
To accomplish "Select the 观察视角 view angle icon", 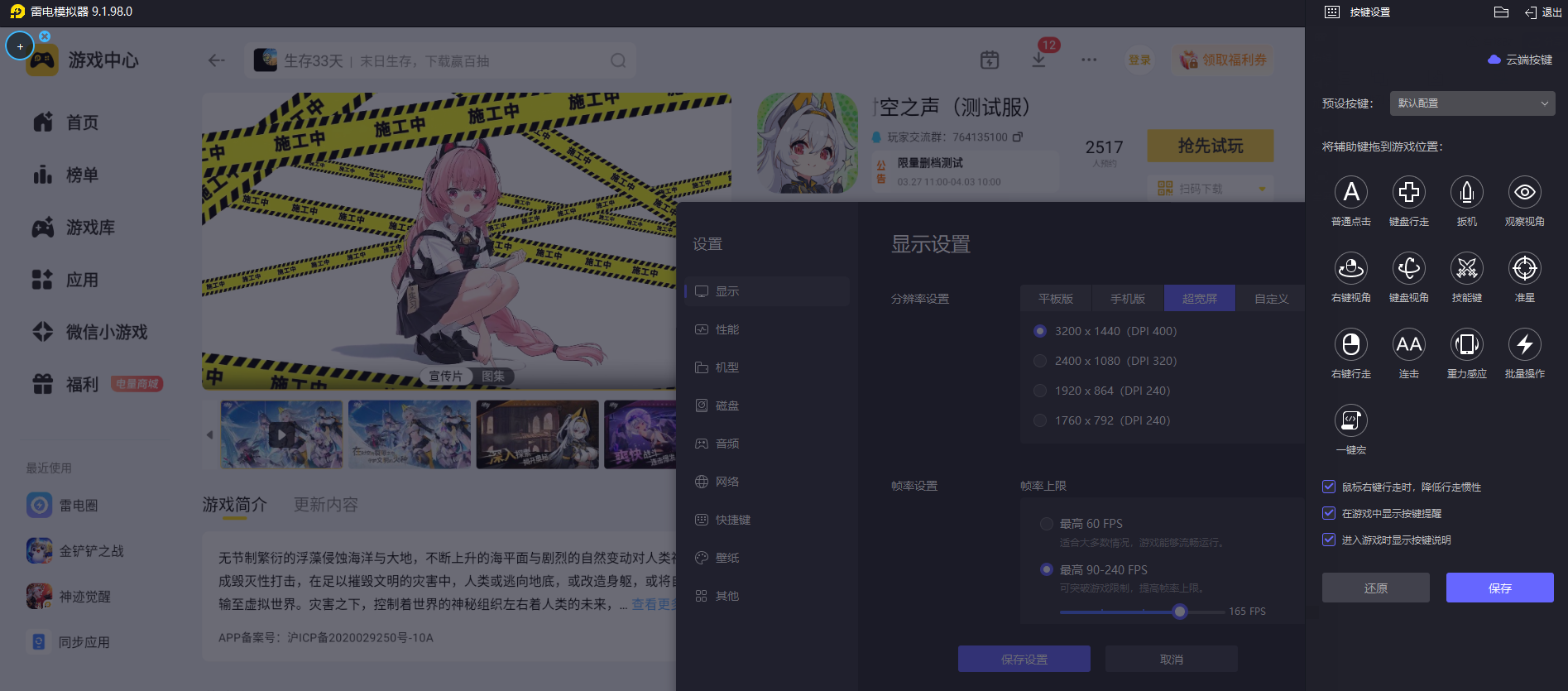I will click(1525, 192).
